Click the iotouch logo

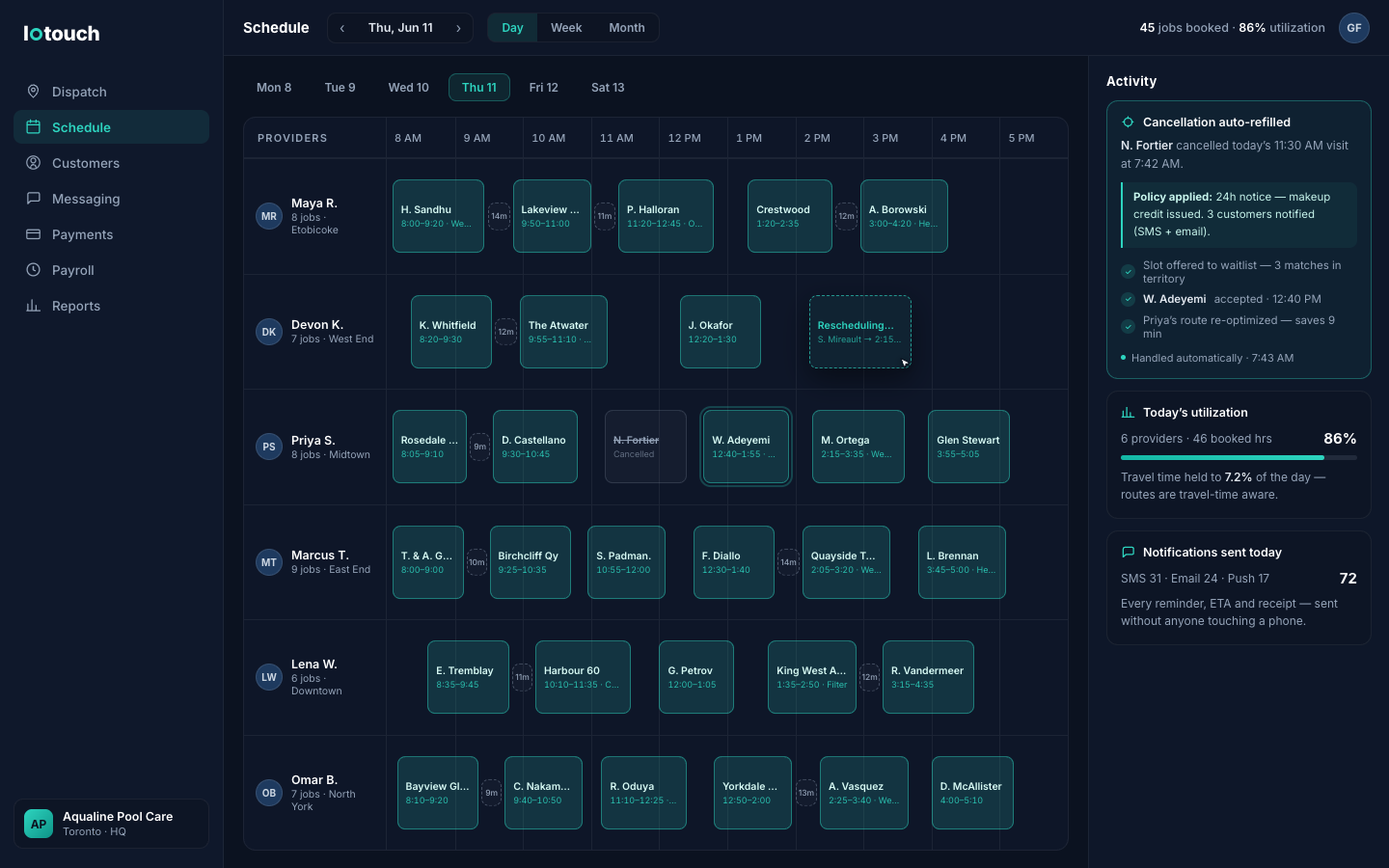pos(62,34)
